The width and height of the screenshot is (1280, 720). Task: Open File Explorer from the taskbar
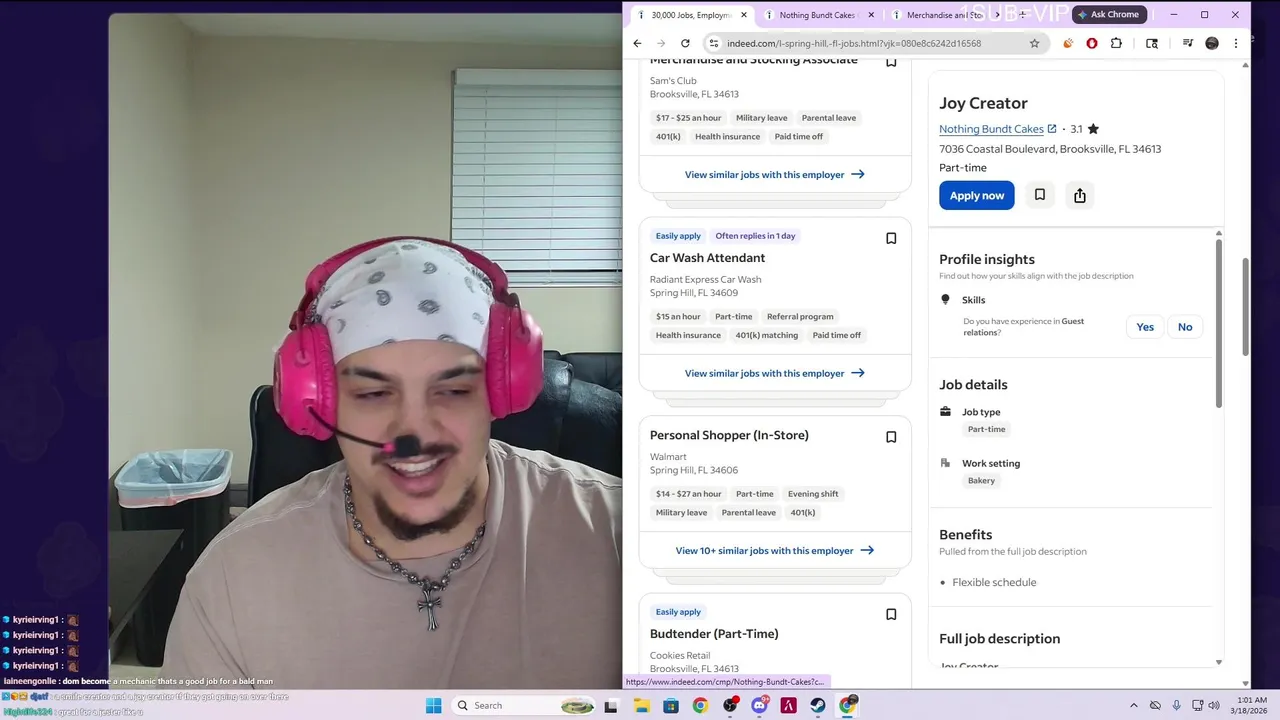[x=641, y=705]
